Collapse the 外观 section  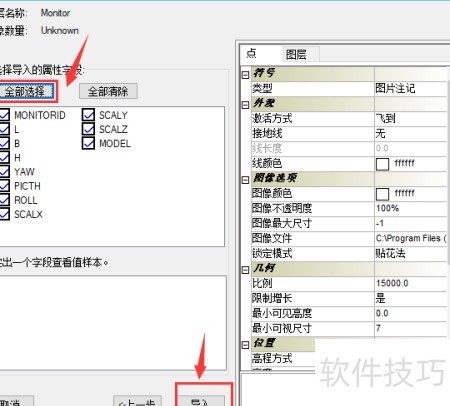tap(245, 105)
